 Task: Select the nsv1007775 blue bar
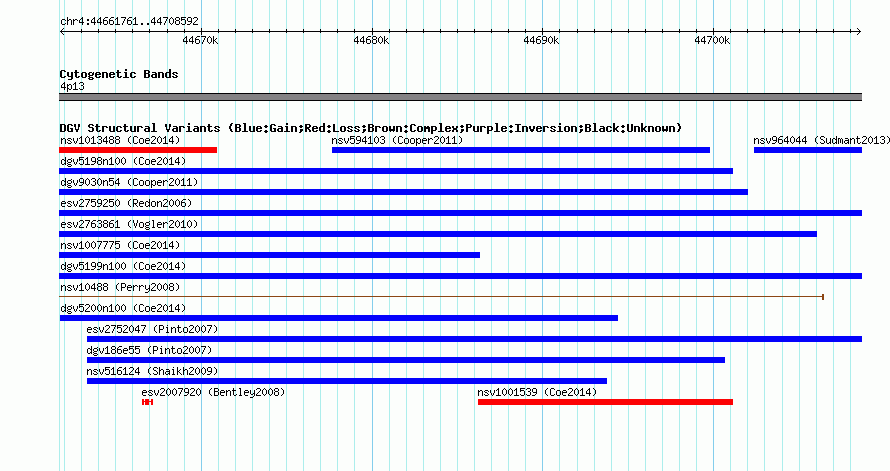pyautogui.click(x=270, y=255)
